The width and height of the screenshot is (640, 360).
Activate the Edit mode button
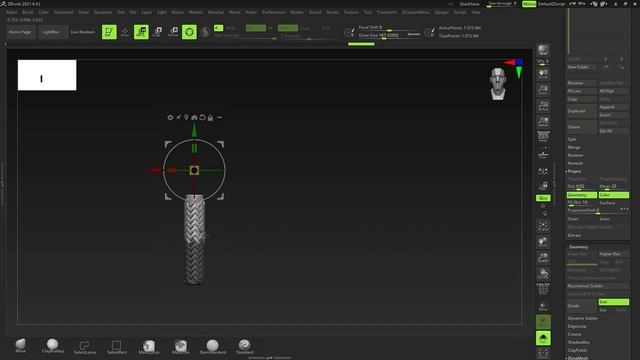tap(109, 32)
